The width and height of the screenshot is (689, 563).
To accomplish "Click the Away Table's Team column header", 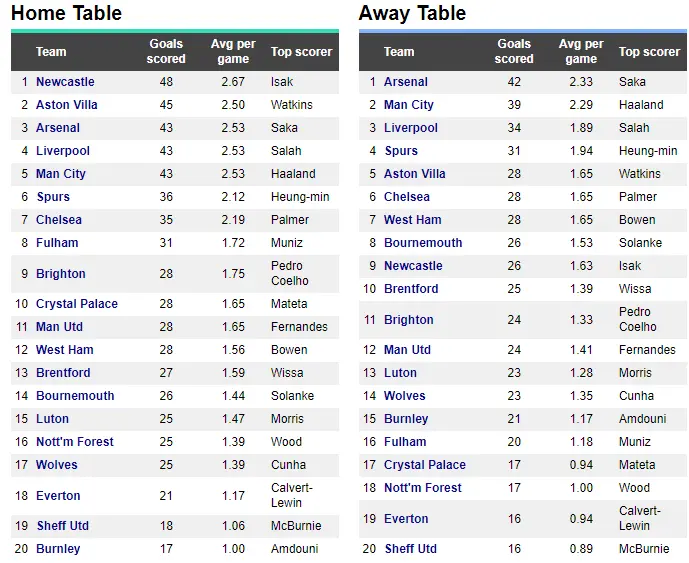I will (x=398, y=52).
